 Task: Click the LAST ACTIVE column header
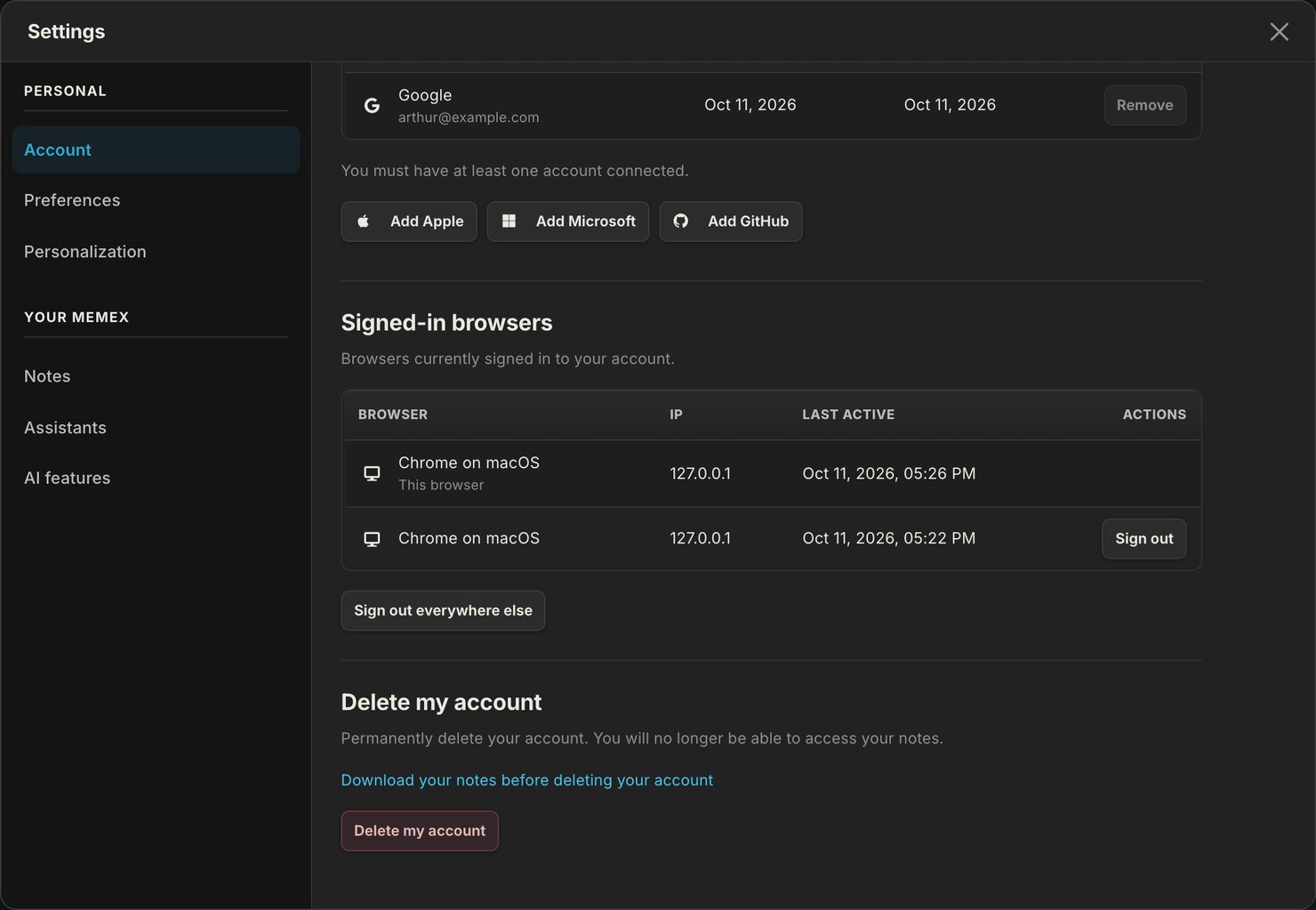pyautogui.click(x=848, y=415)
